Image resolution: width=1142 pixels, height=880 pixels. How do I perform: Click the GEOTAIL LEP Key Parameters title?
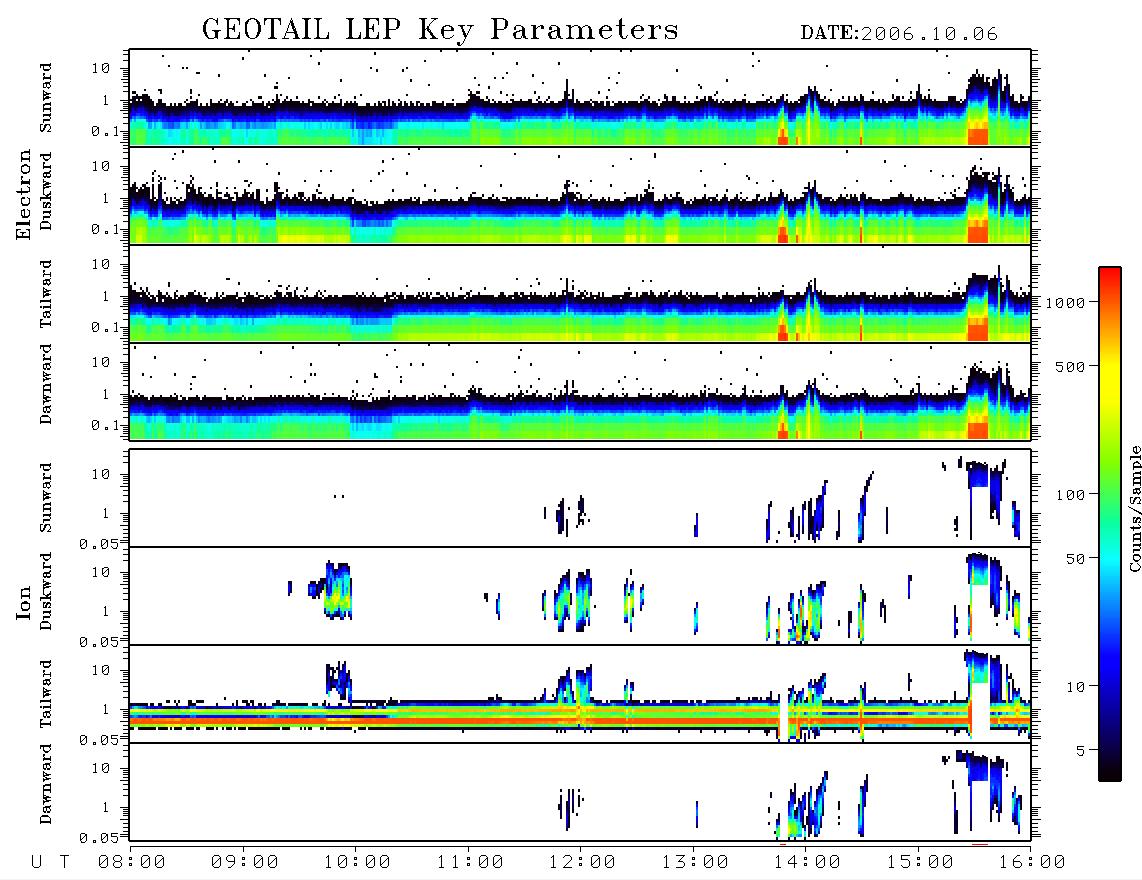[x=440, y=30]
